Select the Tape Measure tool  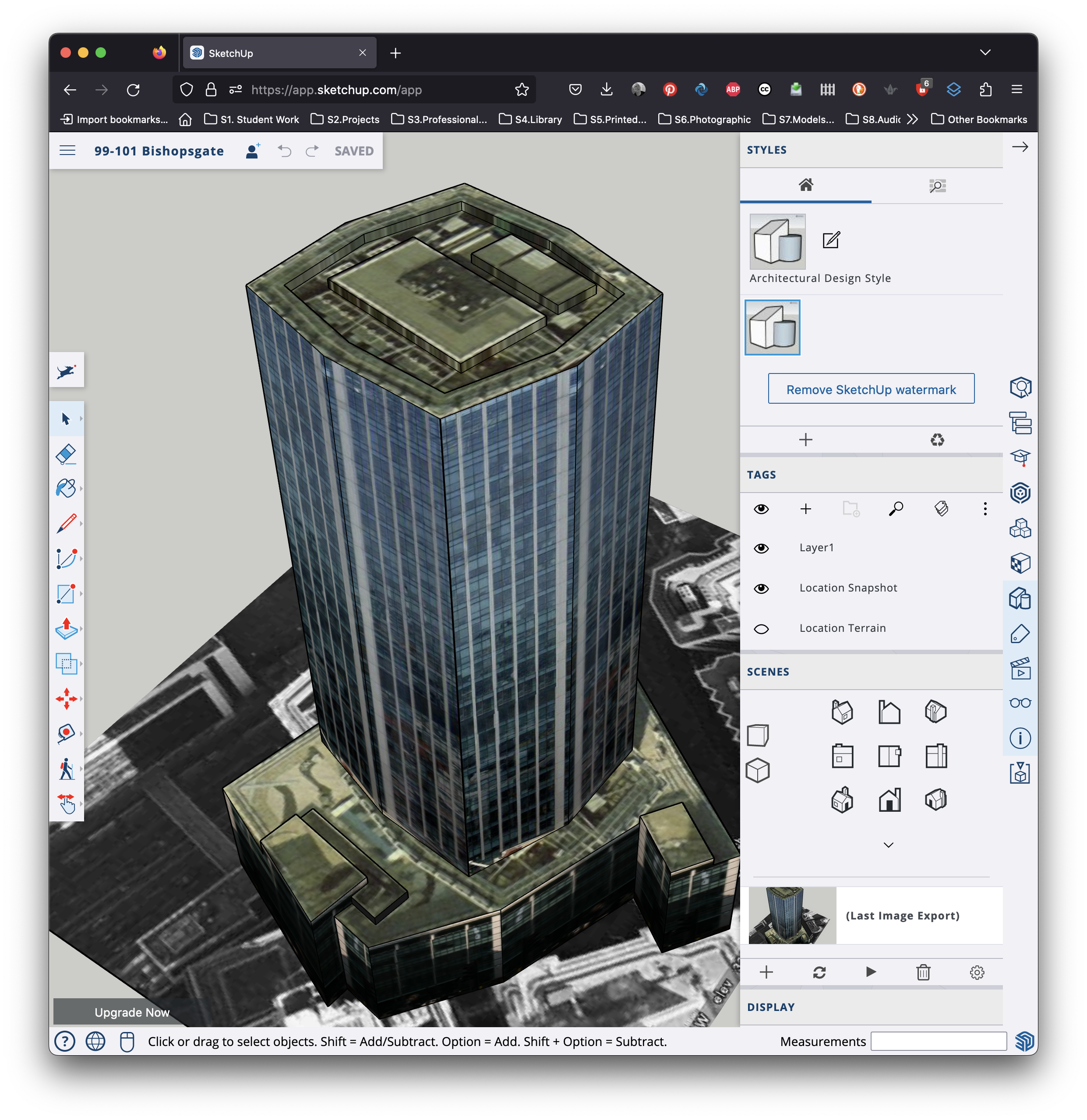click(66, 734)
